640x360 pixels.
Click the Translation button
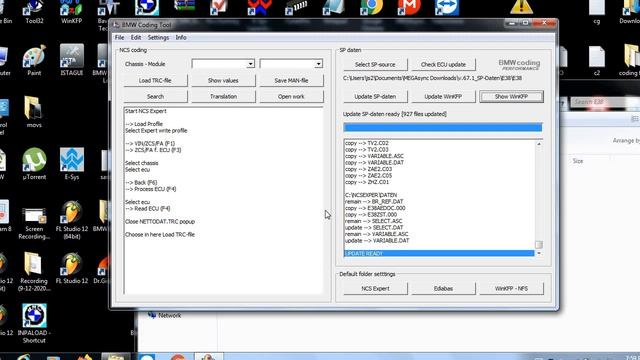[223, 97]
